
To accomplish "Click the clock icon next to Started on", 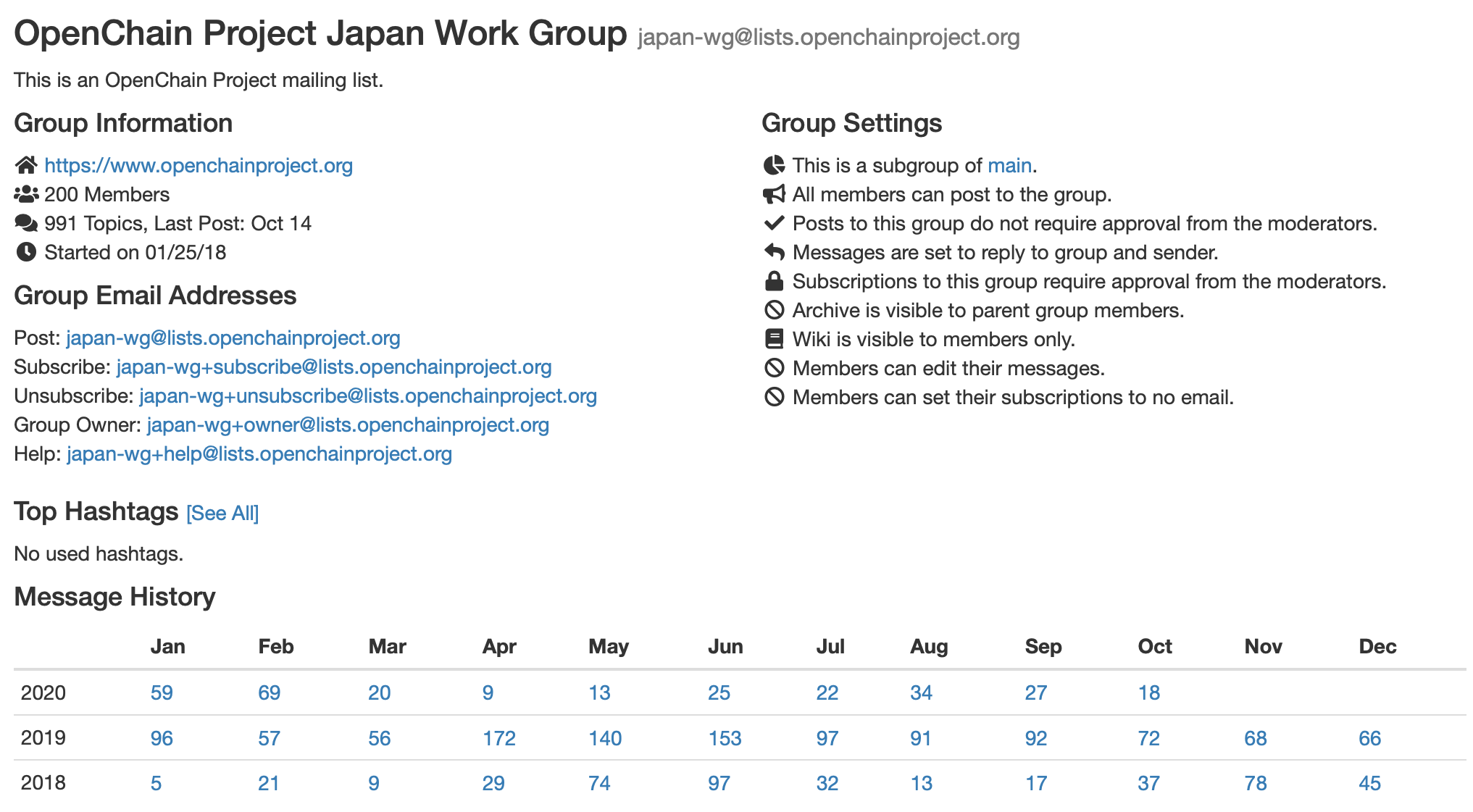I will (26, 252).
